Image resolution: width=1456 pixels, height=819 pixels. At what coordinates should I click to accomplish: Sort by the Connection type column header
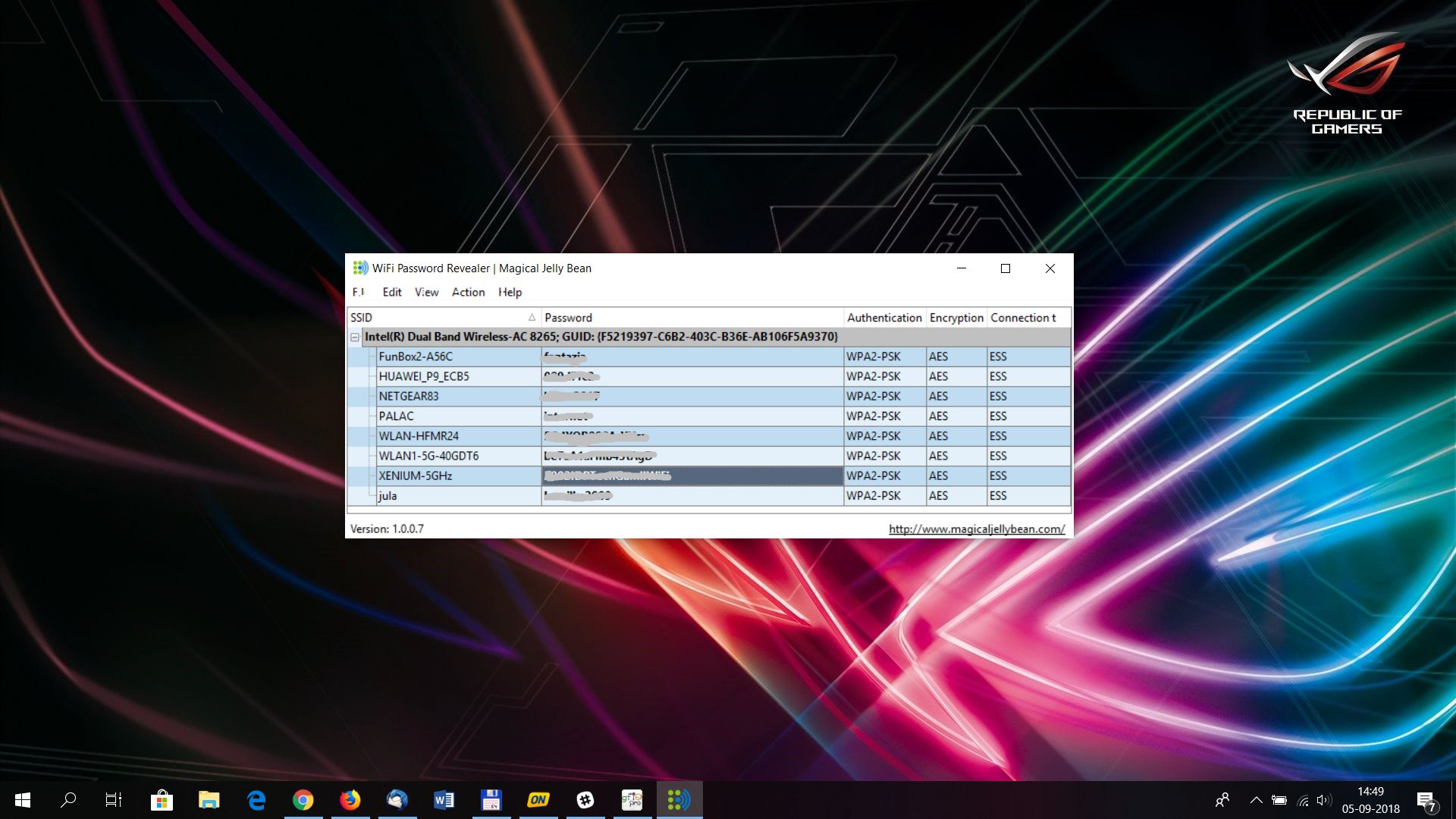tap(1028, 318)
